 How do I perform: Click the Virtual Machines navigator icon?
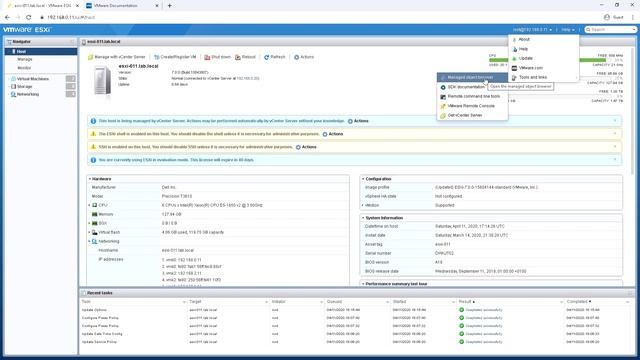click(13, 79)
